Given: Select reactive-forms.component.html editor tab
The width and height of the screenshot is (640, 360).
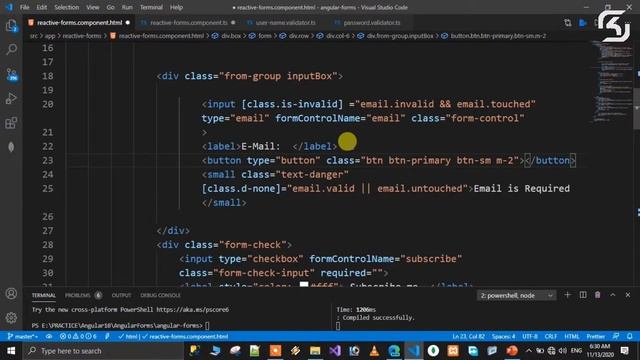Looking at the screenshot, I should click(x=80, y=23).
